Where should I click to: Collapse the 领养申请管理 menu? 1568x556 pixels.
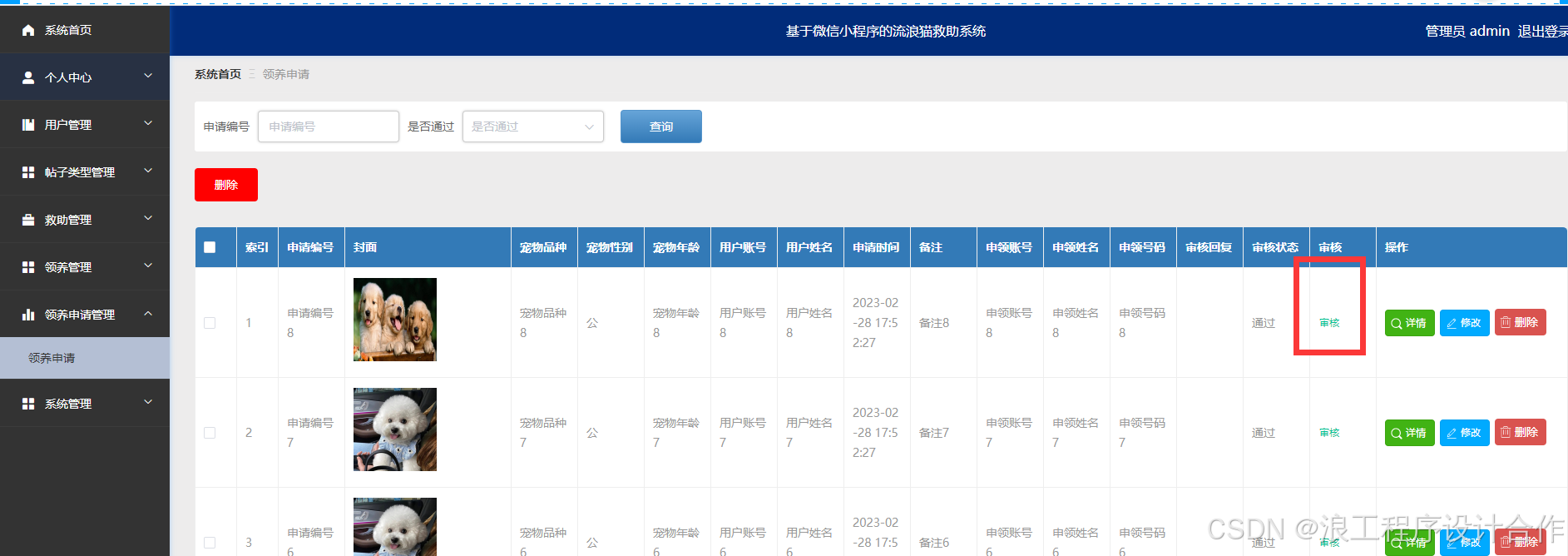click(148, 314)
